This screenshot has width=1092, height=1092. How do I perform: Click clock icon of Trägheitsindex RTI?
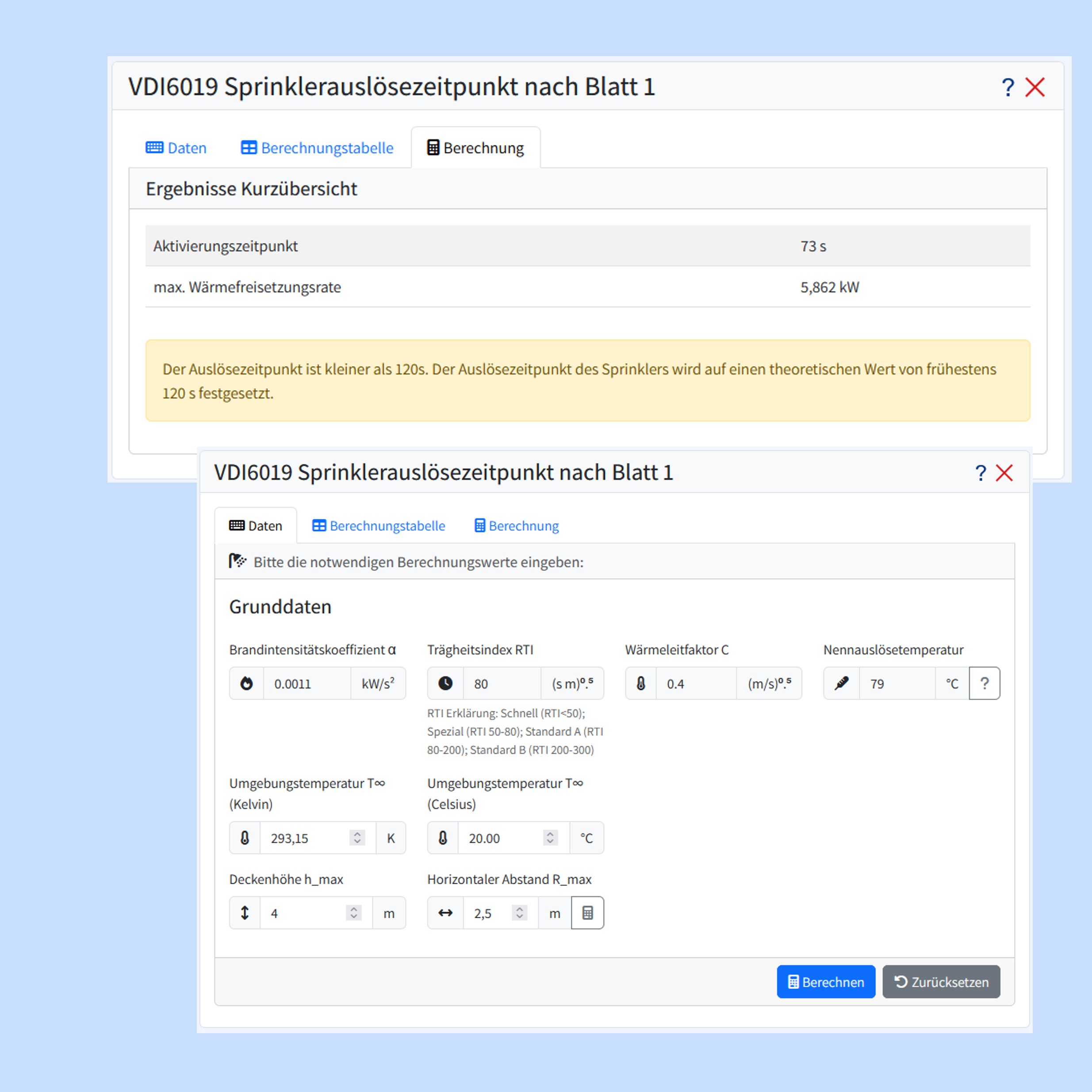pyautogui.click(x=445, y=683)
